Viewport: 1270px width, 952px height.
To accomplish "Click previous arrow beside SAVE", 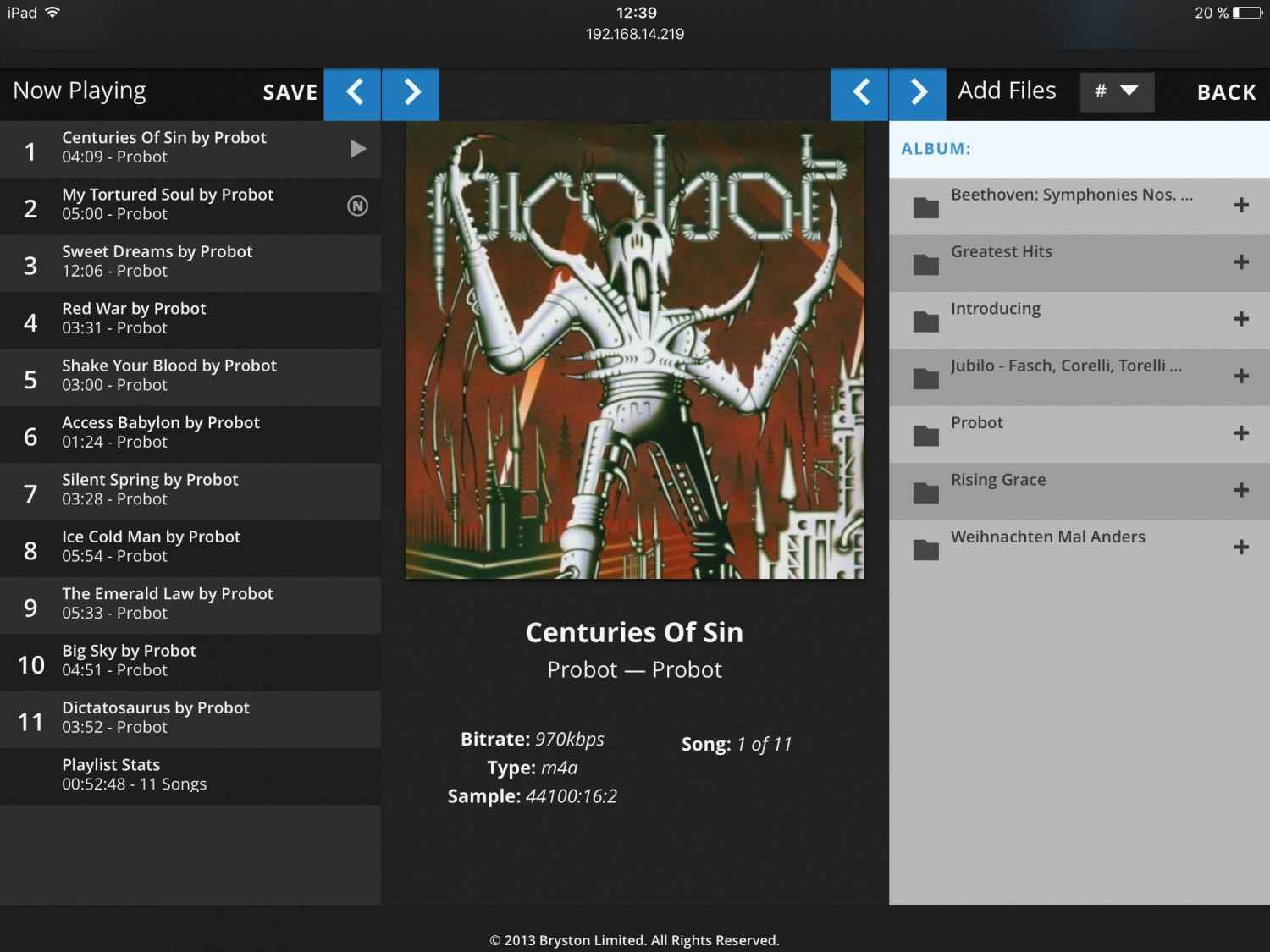I will [352, 93].
